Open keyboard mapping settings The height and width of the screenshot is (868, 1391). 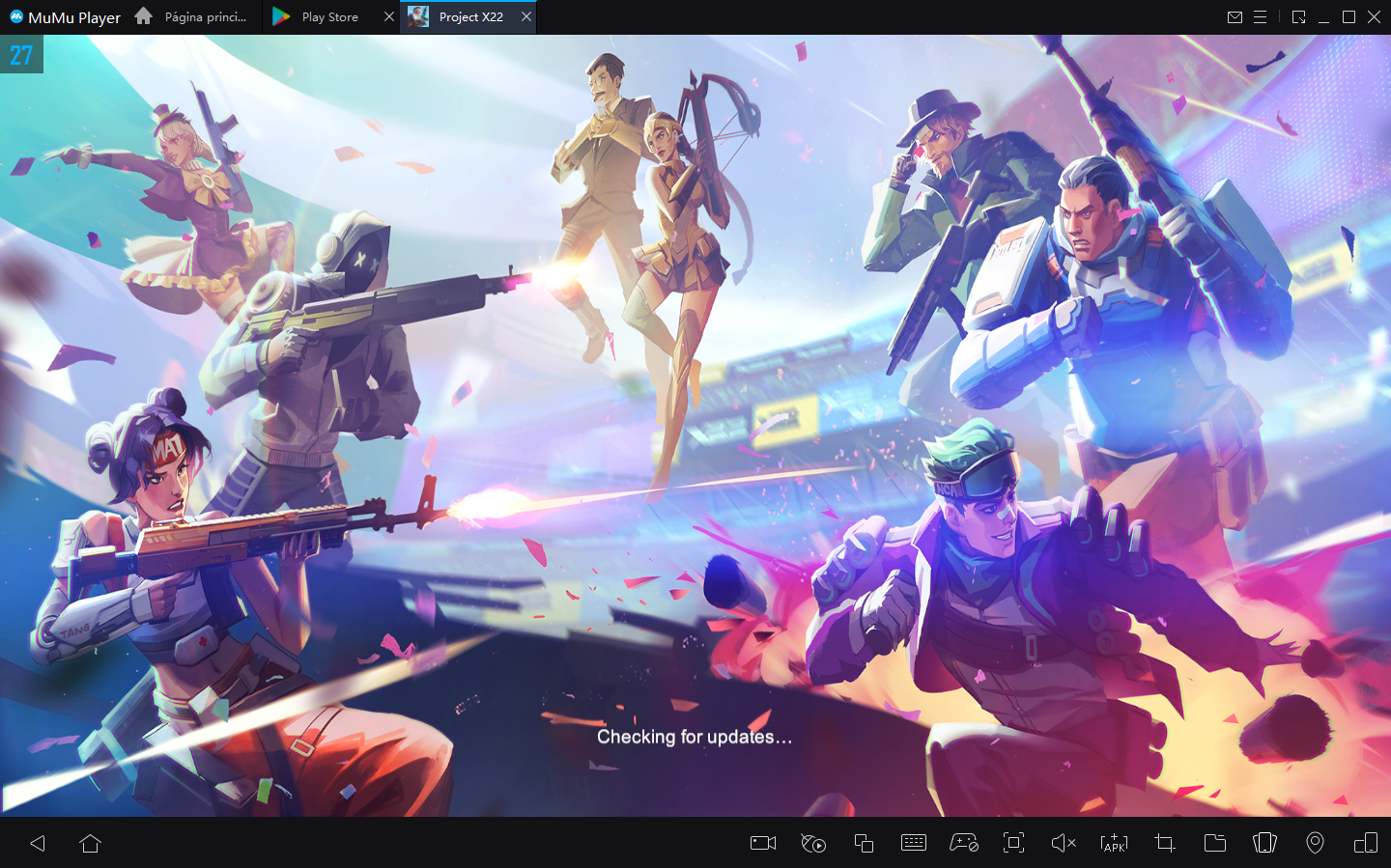coord(914,843)
